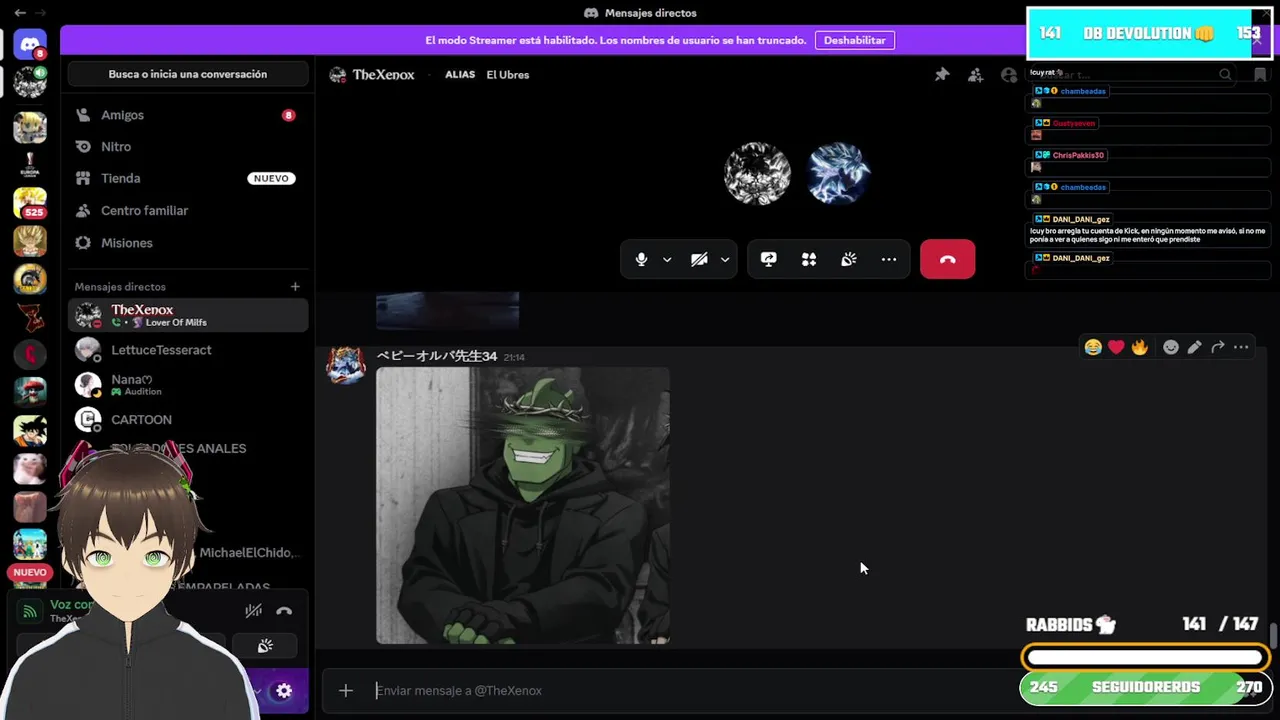Open 'Busca o inicia una conversación' search

pyautogui.click(x=188, y=74)
